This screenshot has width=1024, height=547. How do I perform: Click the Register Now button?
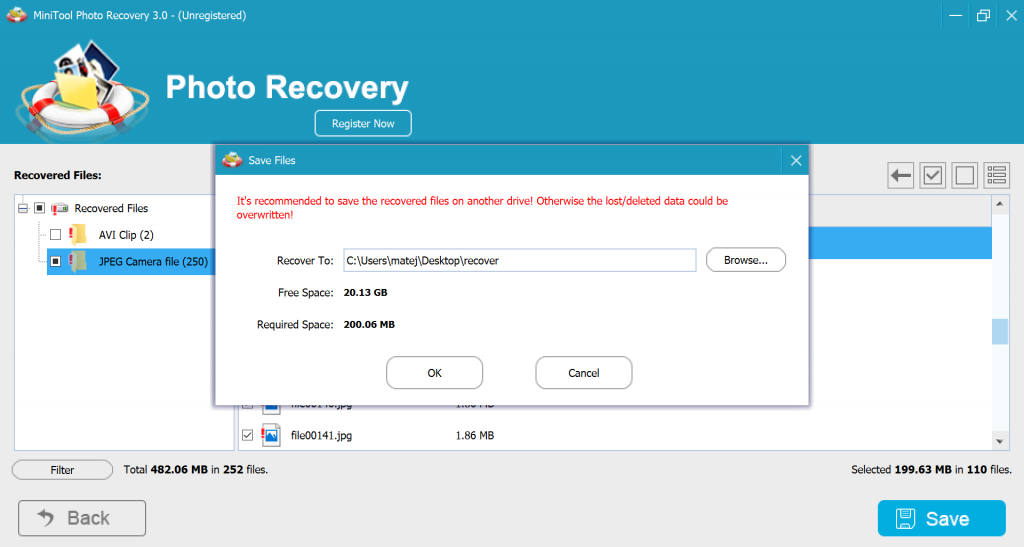point(363,123)
